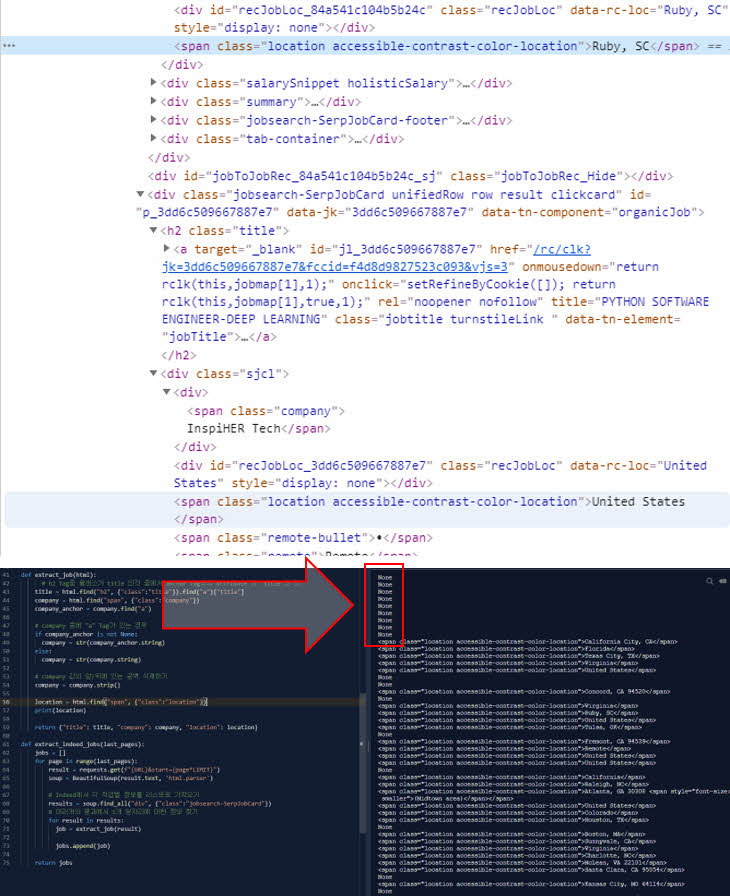Click the InspiHER Tech text node
730x896 pixels.
(234, 429)
